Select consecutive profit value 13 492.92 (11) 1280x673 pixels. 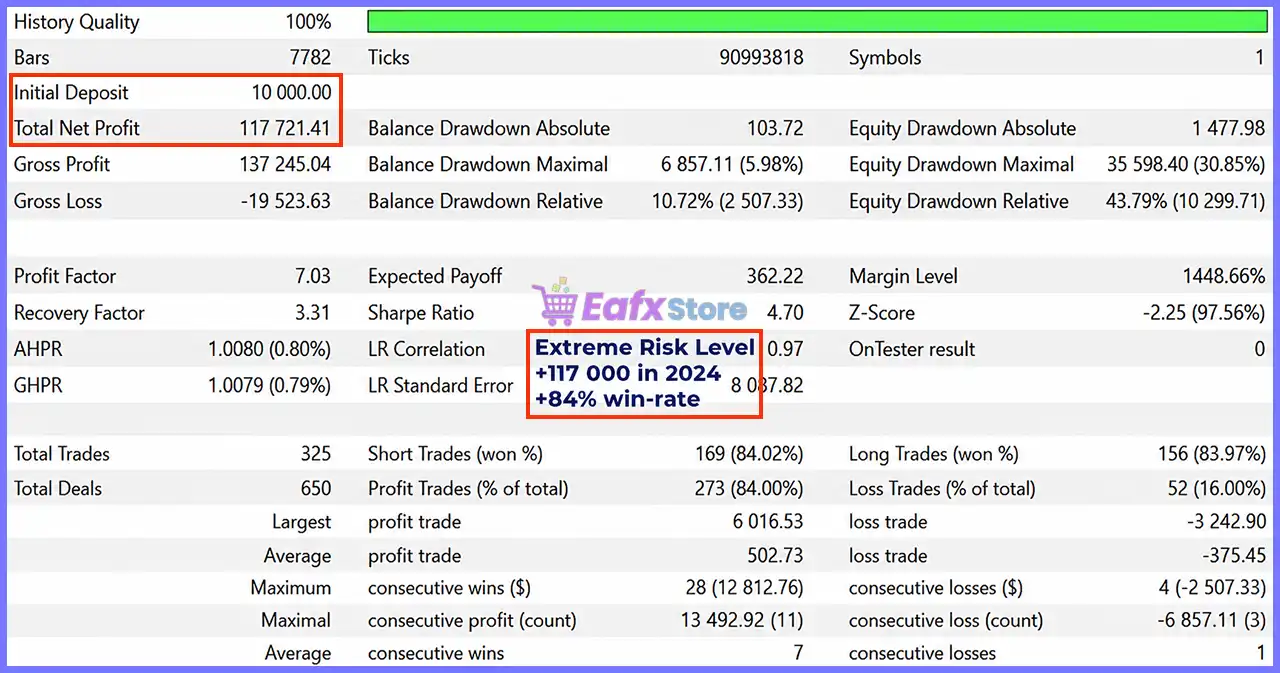click(742, 621)
